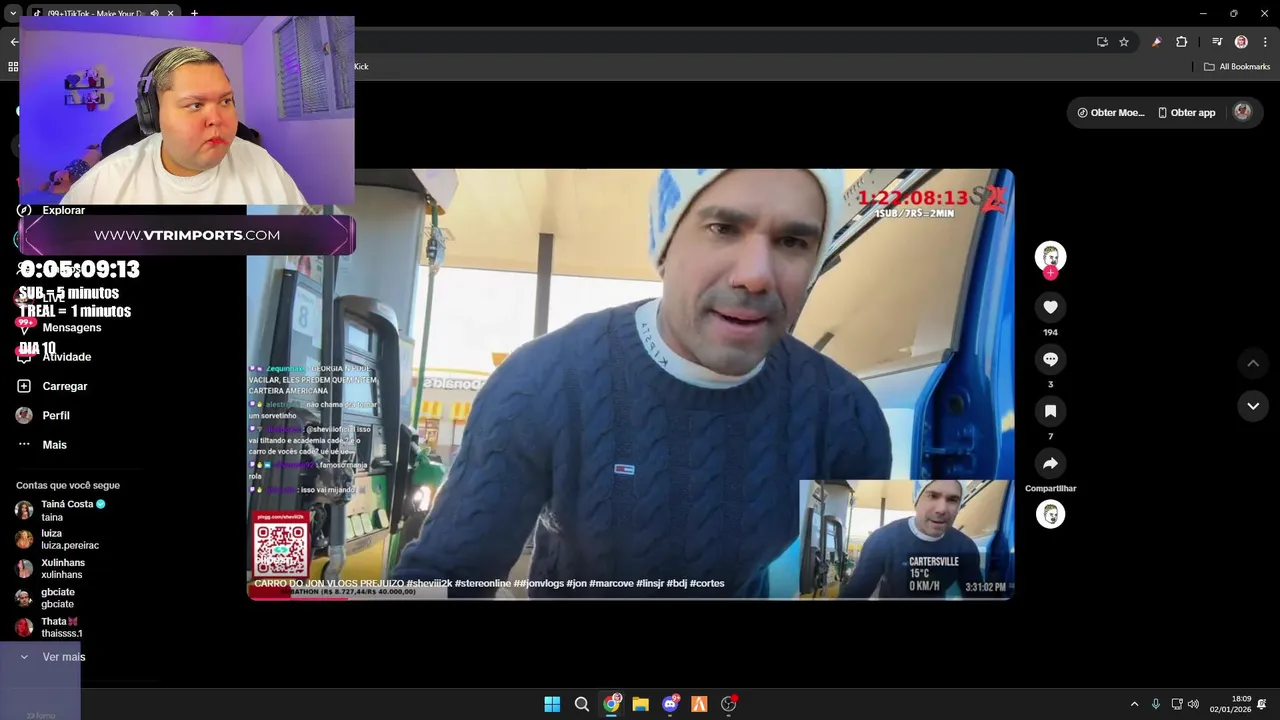Open All Bookmarks folder
This screenshot has height=720, width=1280.
[x=1237, y=66]
